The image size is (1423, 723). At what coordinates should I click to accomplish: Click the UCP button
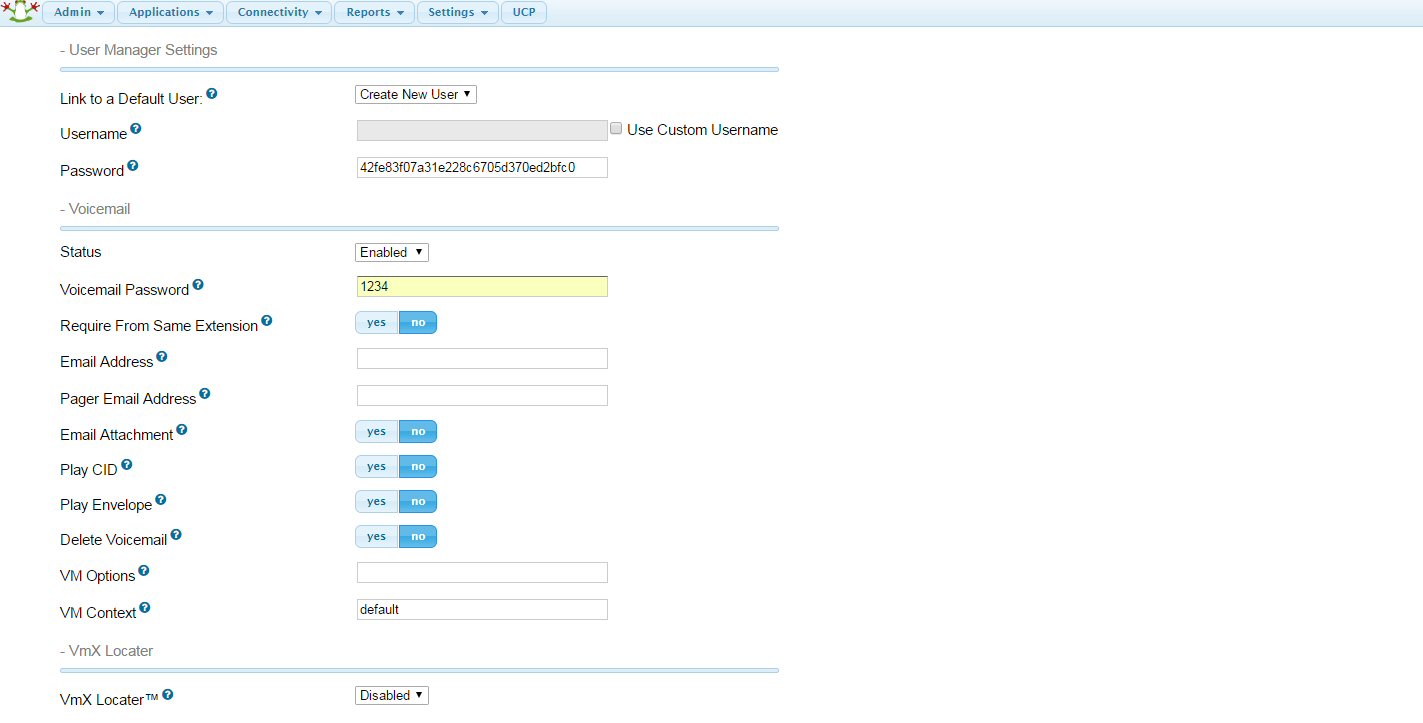(523, 12)
